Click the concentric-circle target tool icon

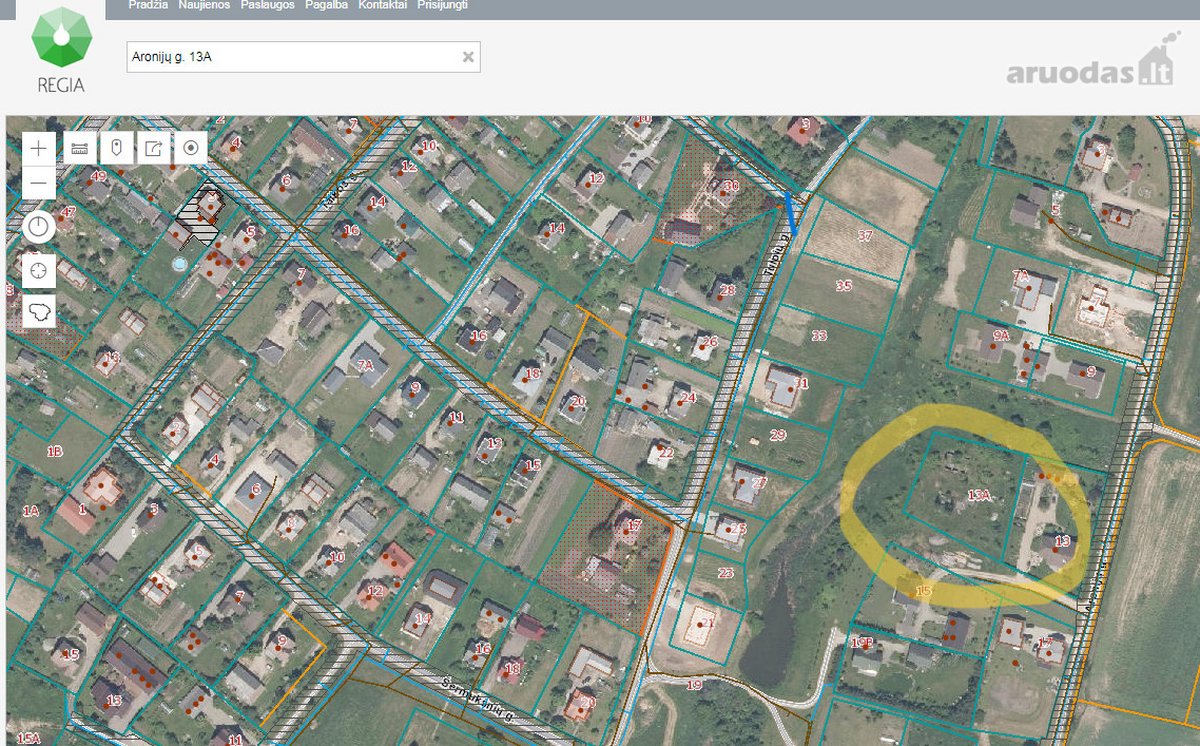click(x=191, y=149)
